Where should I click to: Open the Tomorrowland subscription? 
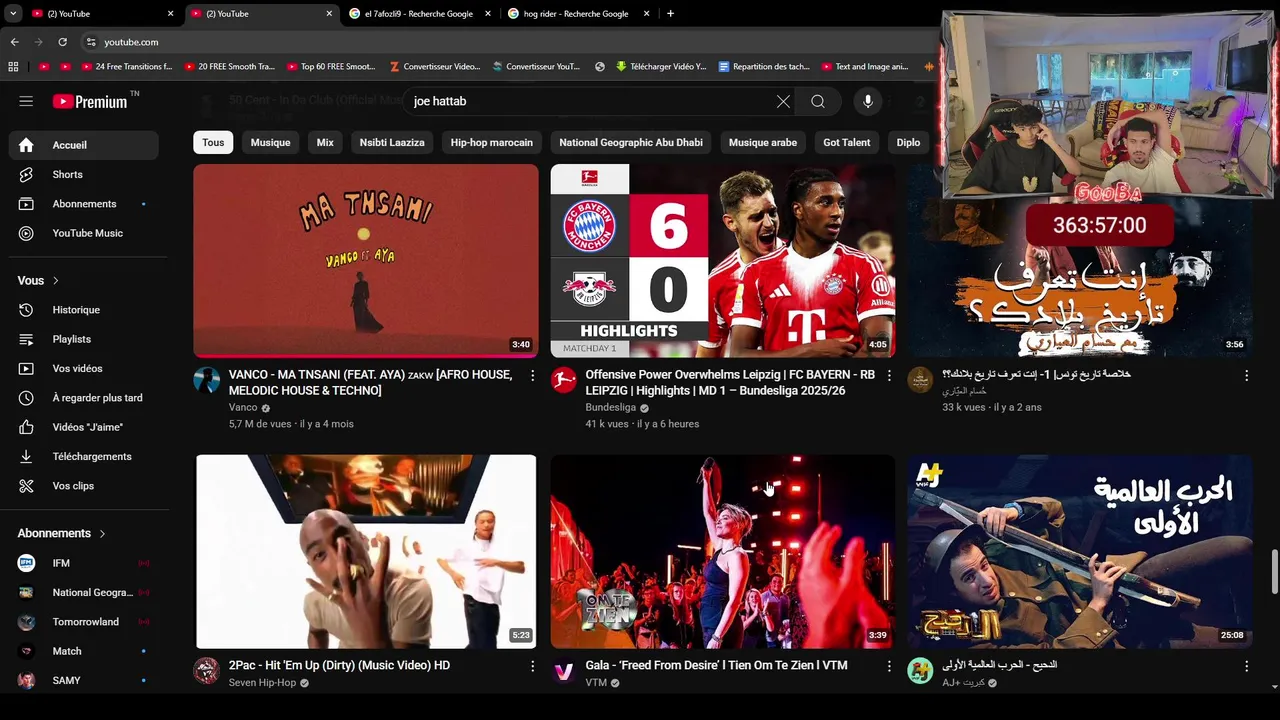coord(84,622)
